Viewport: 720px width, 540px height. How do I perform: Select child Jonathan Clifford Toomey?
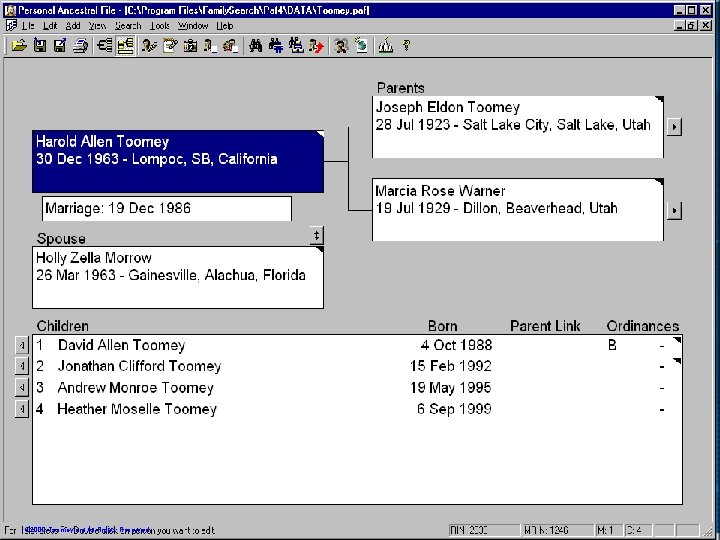(x=140, y=366)
